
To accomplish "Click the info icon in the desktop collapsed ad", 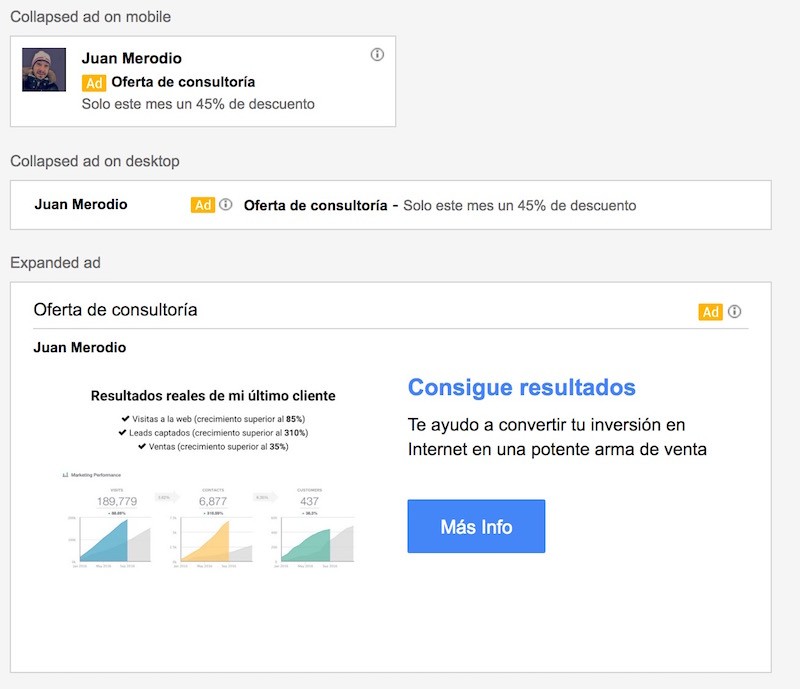I will 226,204.
